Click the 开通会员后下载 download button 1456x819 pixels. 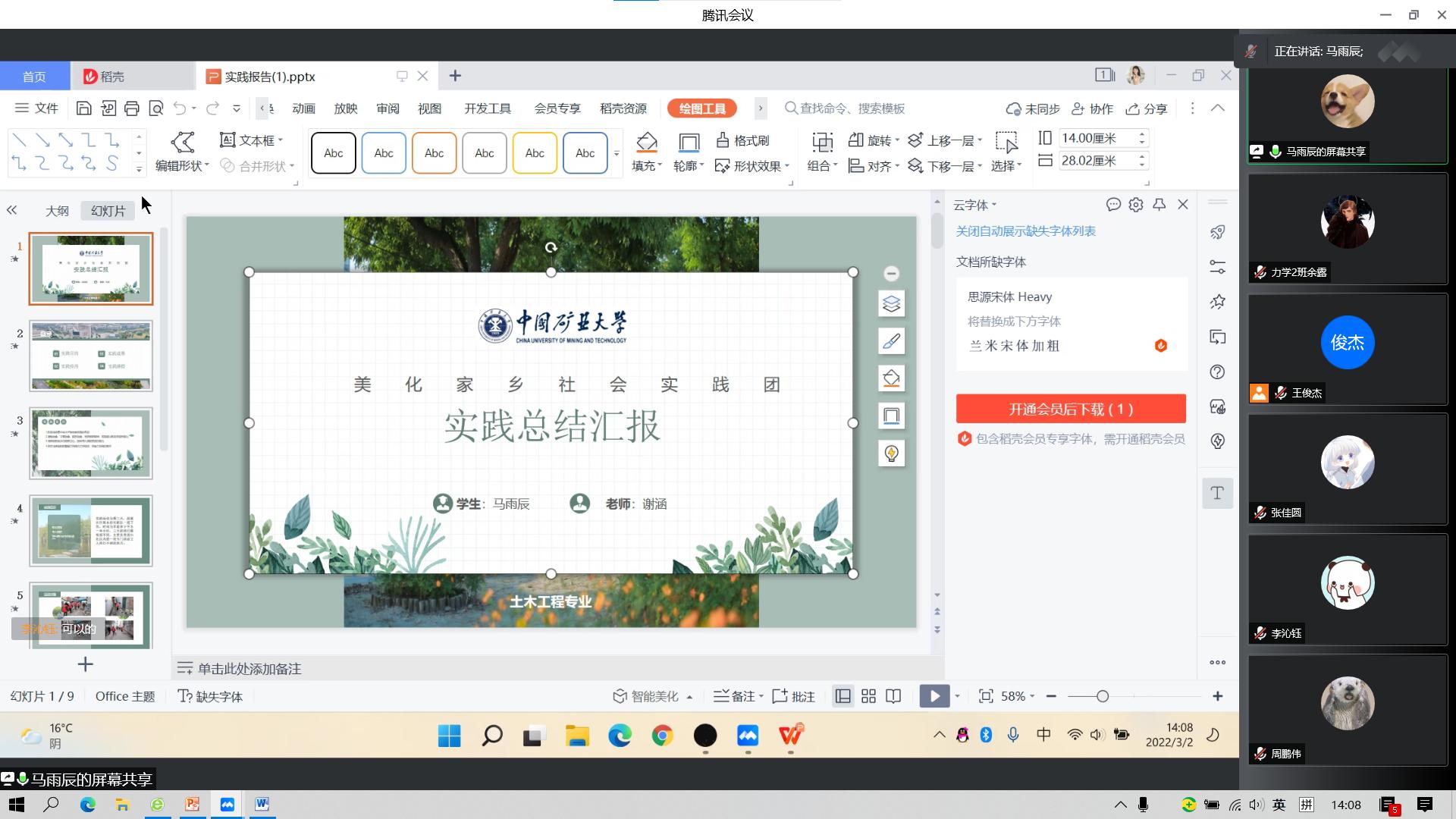[x=1070, y=408]
